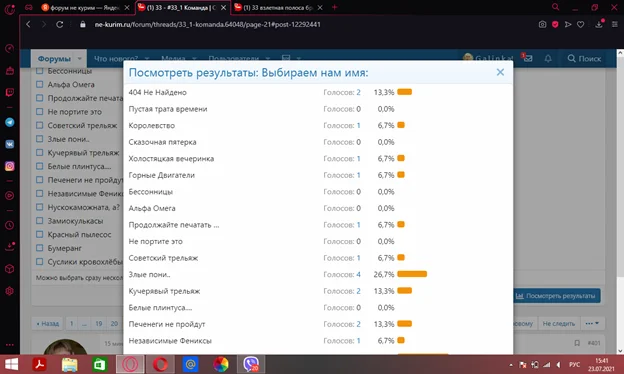The height and width of the screenshot is (374, 624).
Task: Go to the Назад pagination link
Action: [48, 323]
